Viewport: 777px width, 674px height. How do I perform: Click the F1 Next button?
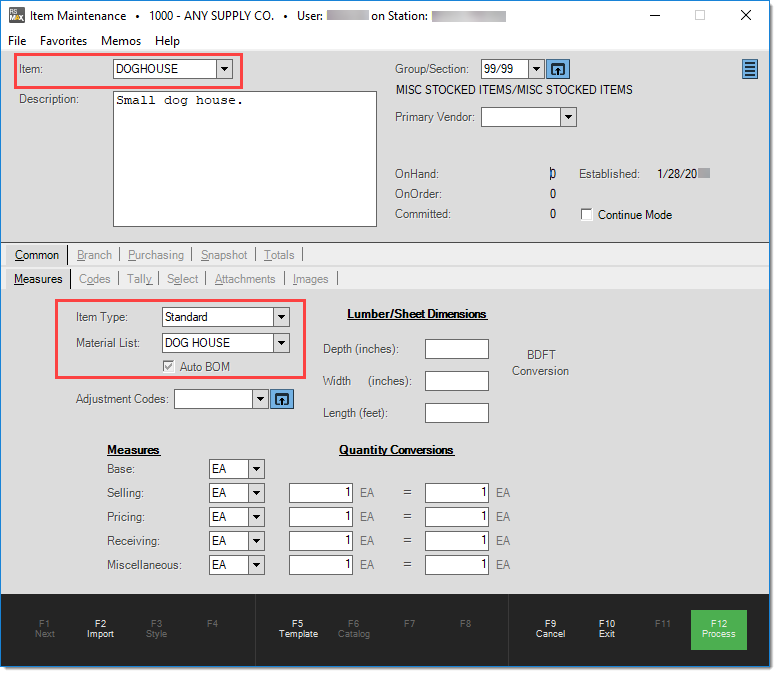(x=45, y=631)
